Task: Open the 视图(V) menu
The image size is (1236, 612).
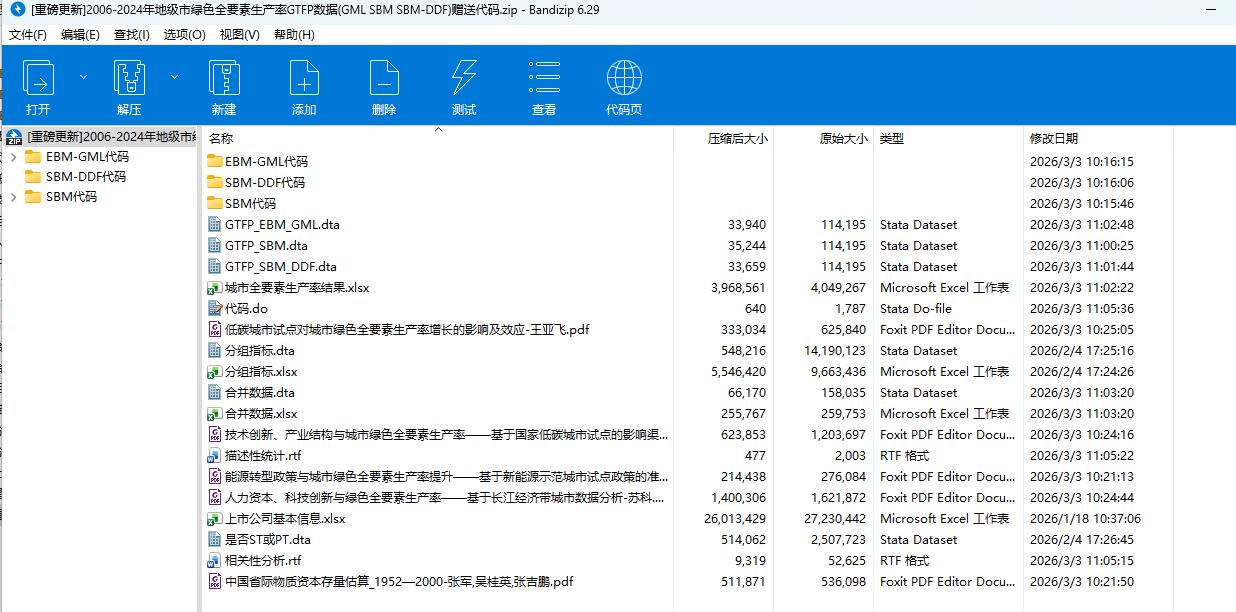Action: [x=239, y=34]
